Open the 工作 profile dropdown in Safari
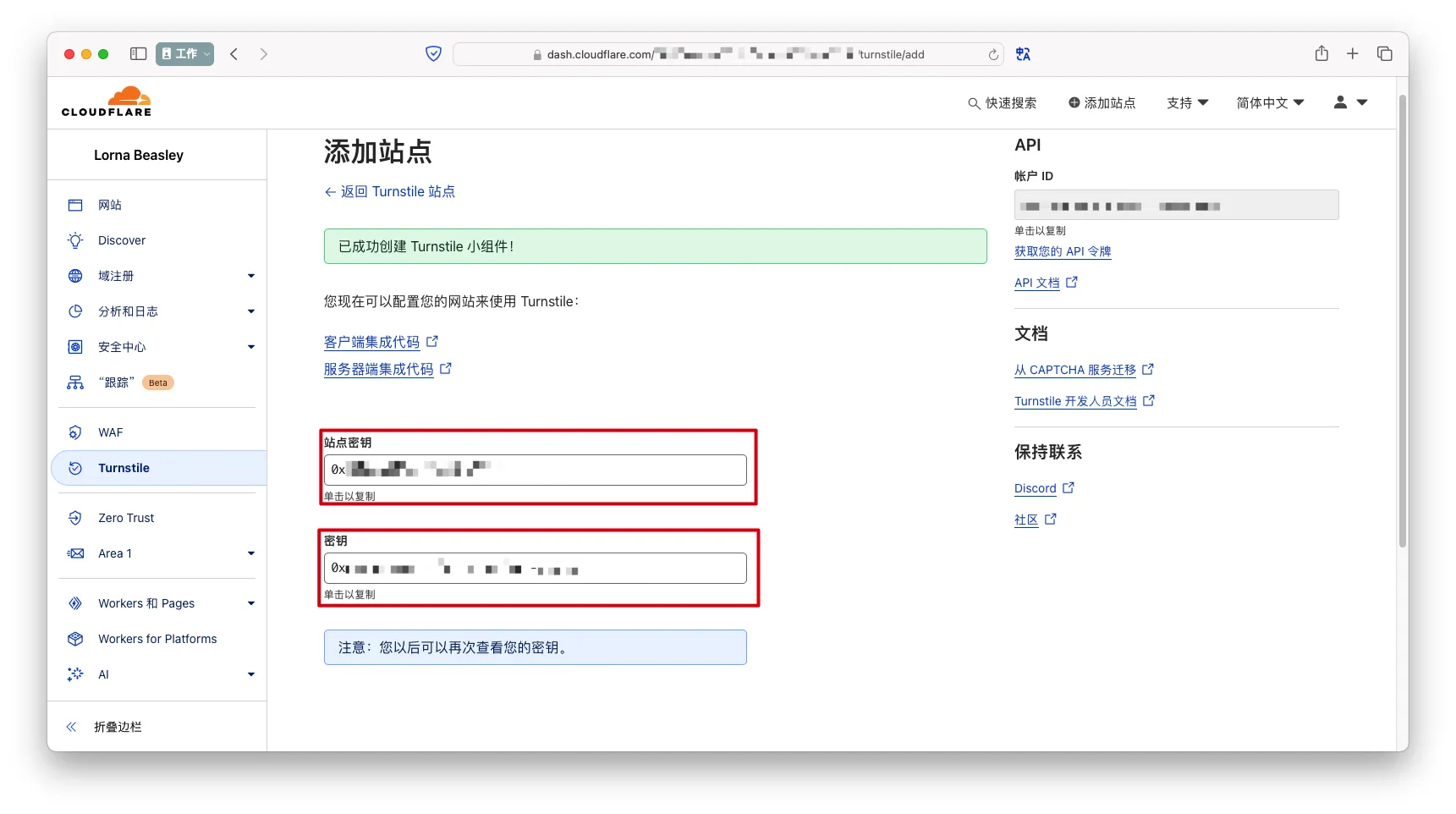 click(x=184, y=54)
